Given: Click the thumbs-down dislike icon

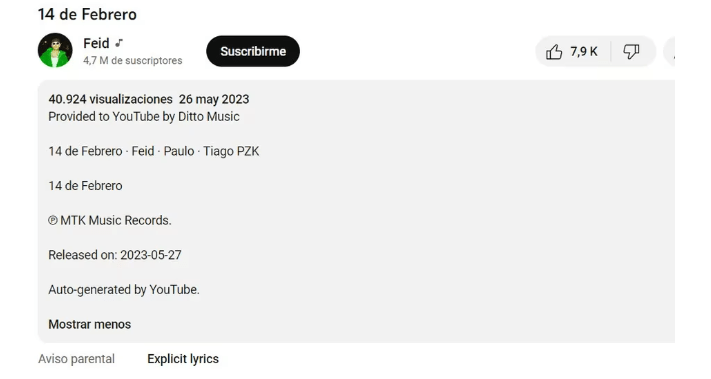Looking at the screenshot, I should [x=631, y=52].
